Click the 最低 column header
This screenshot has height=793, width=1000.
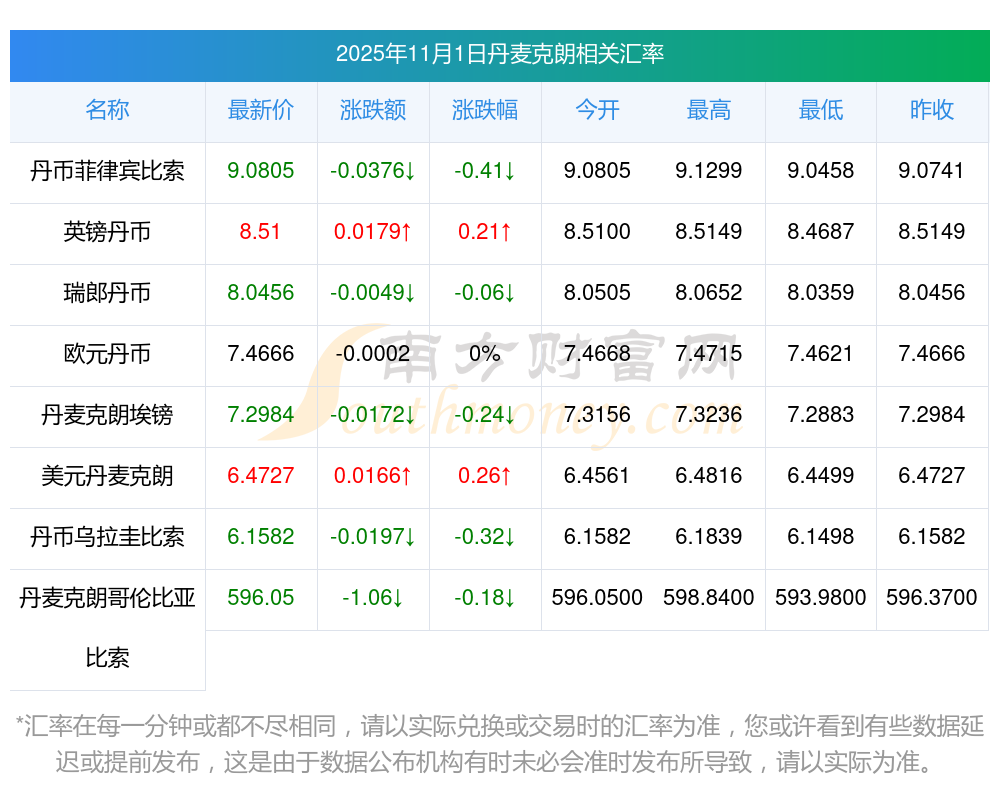[x=821, y=110]
